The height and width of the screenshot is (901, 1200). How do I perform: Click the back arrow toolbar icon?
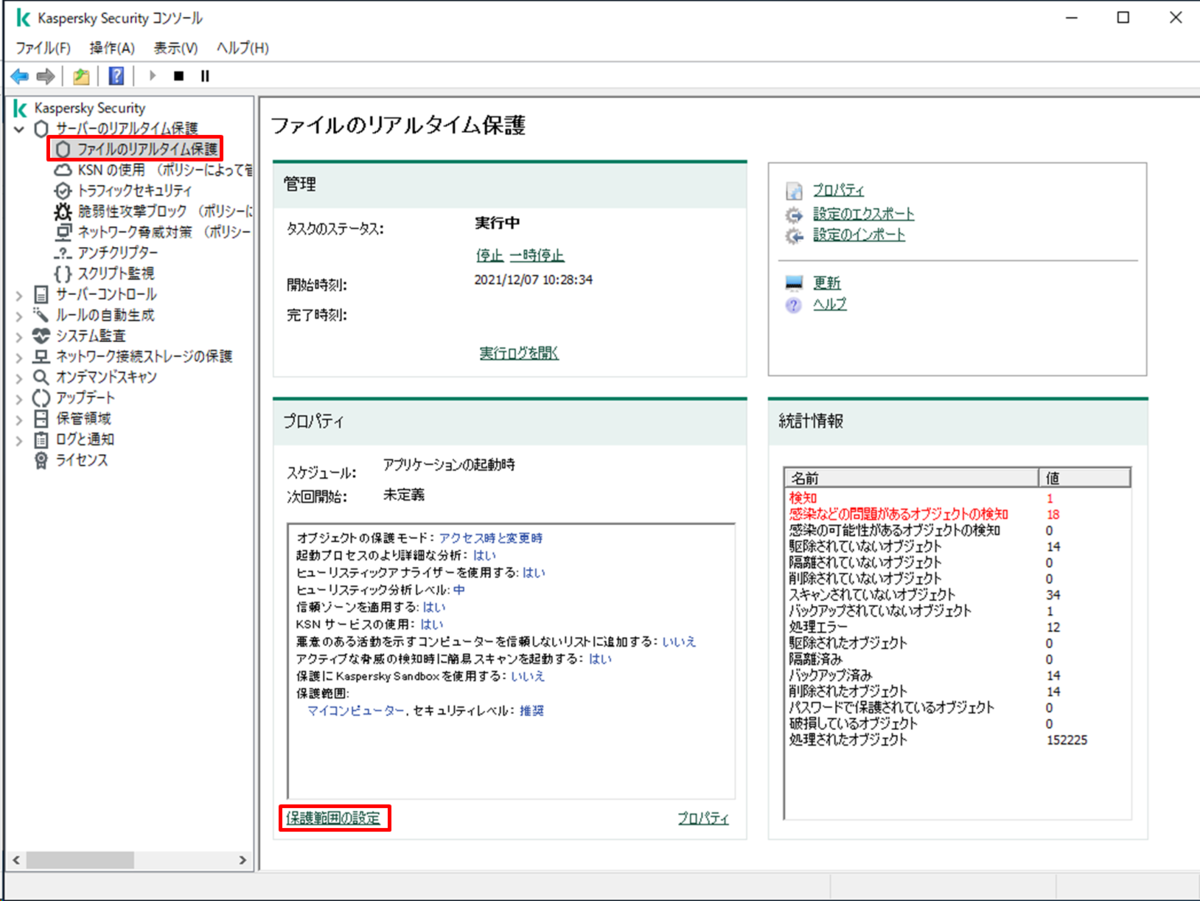point(19,76)
